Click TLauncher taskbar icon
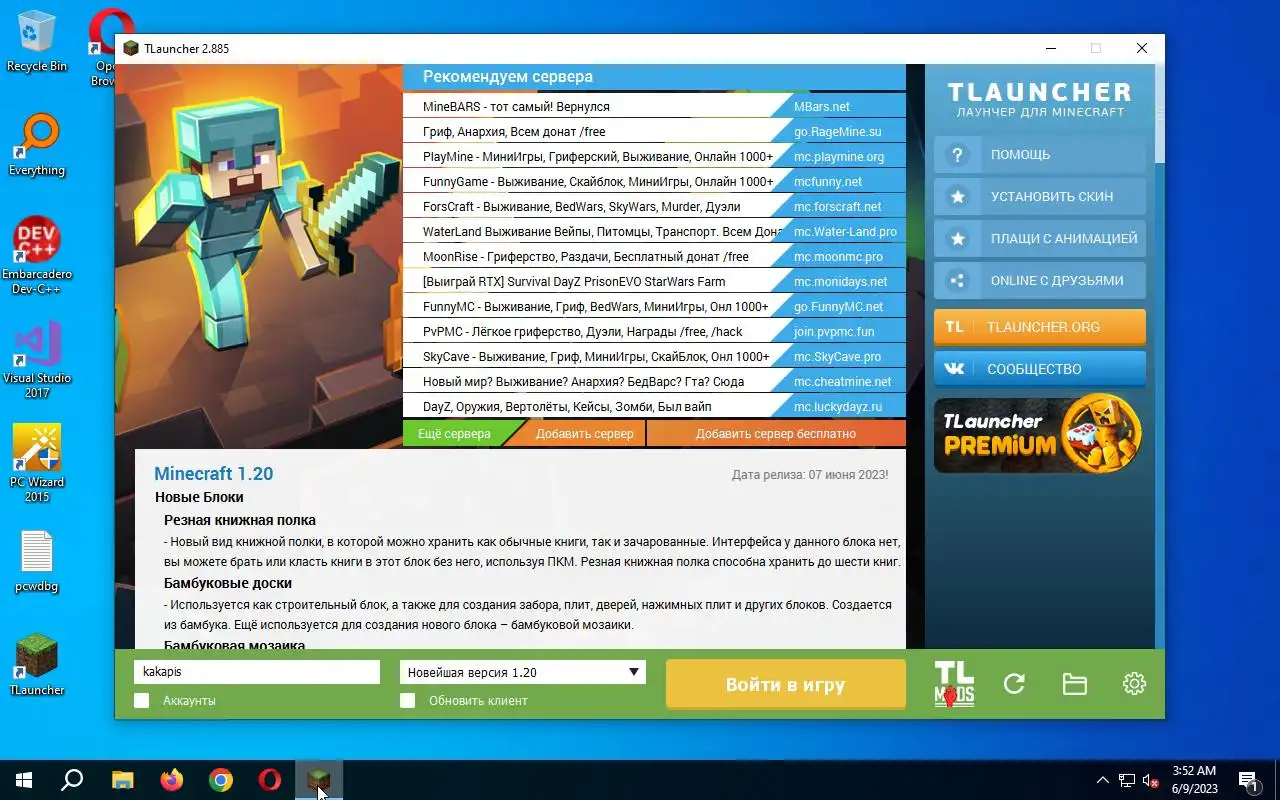This screenshot has width=1280, height=800. [319, 780]
